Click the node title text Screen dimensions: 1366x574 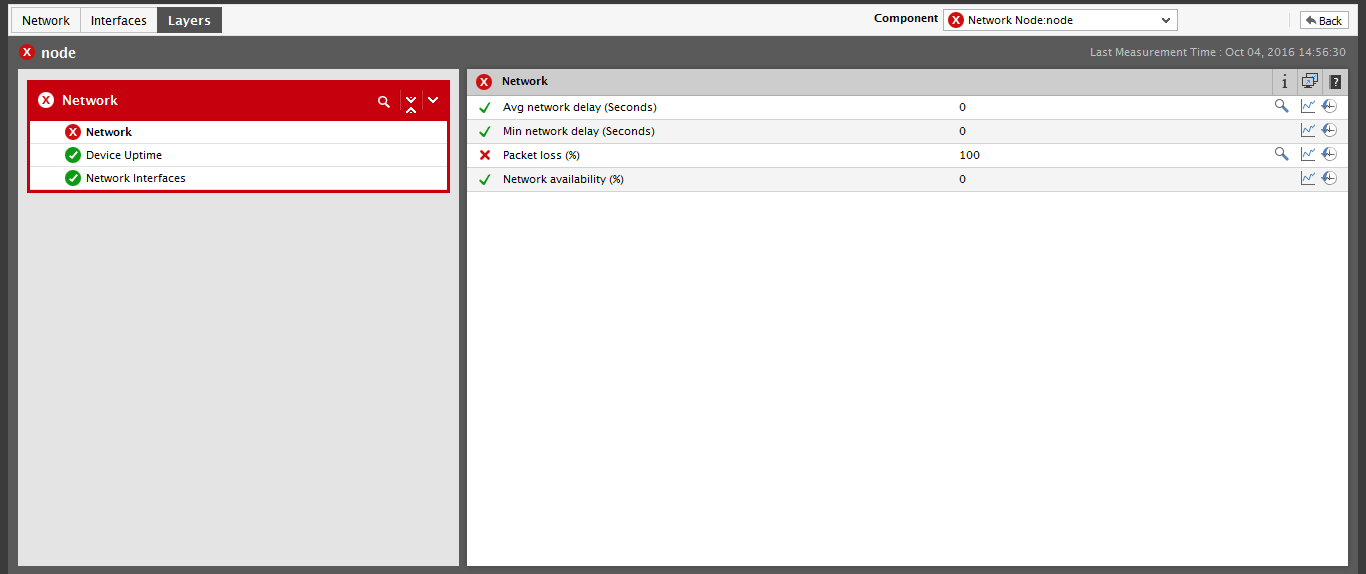58,53
